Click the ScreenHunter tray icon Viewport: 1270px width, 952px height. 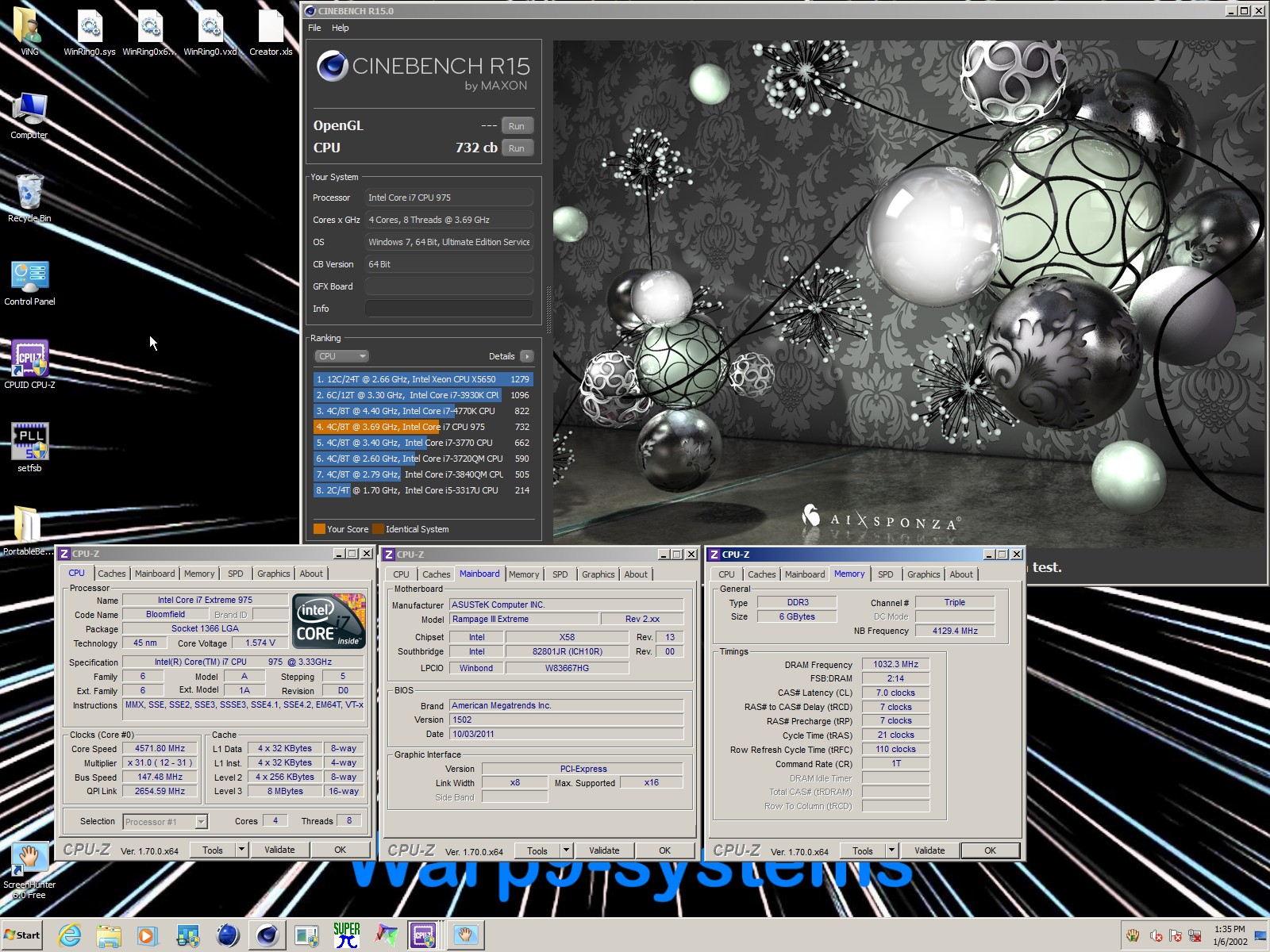1133,935
